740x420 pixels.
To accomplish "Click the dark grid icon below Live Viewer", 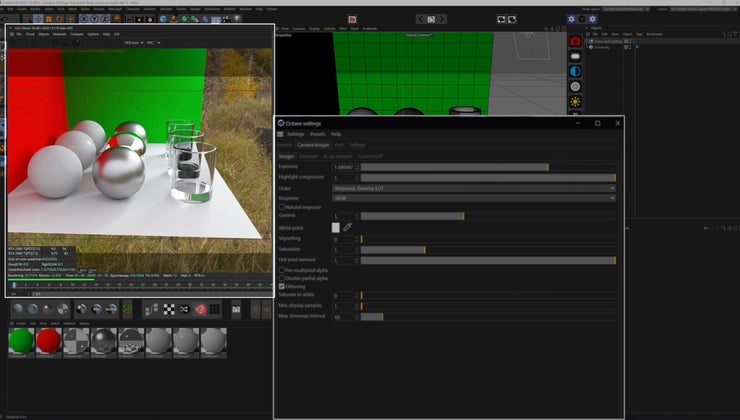I will 215,309.
